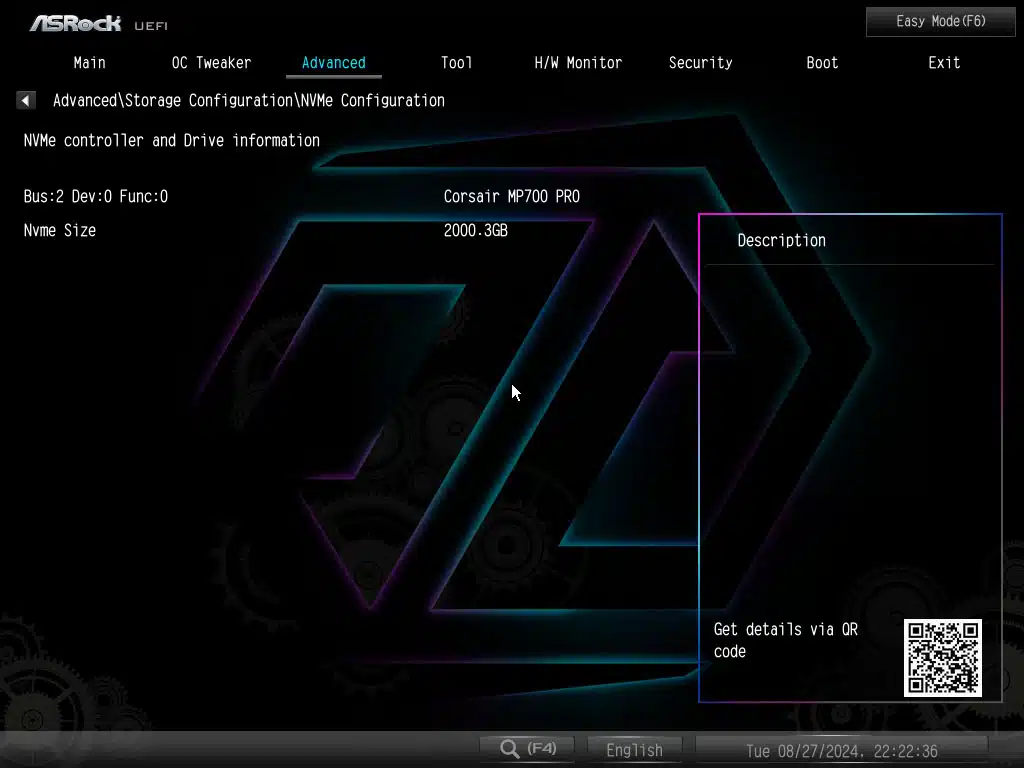
Task: Click the search magnifier (F4) button
Action: [527, 748]
